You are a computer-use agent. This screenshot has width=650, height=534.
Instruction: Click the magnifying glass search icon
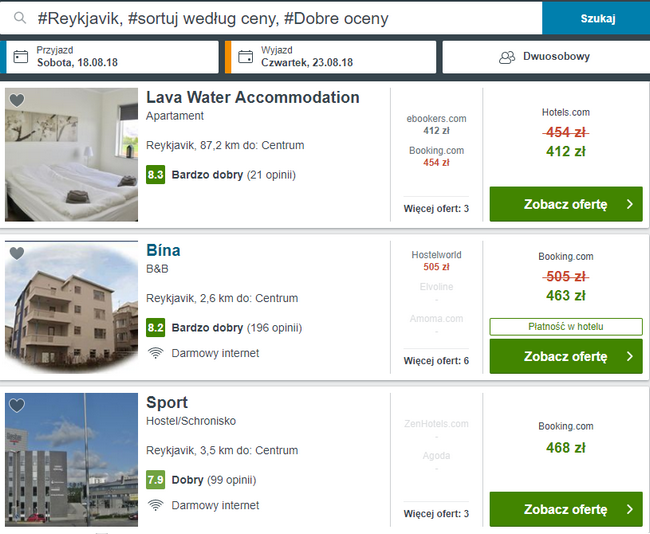(x=20, y=18)
